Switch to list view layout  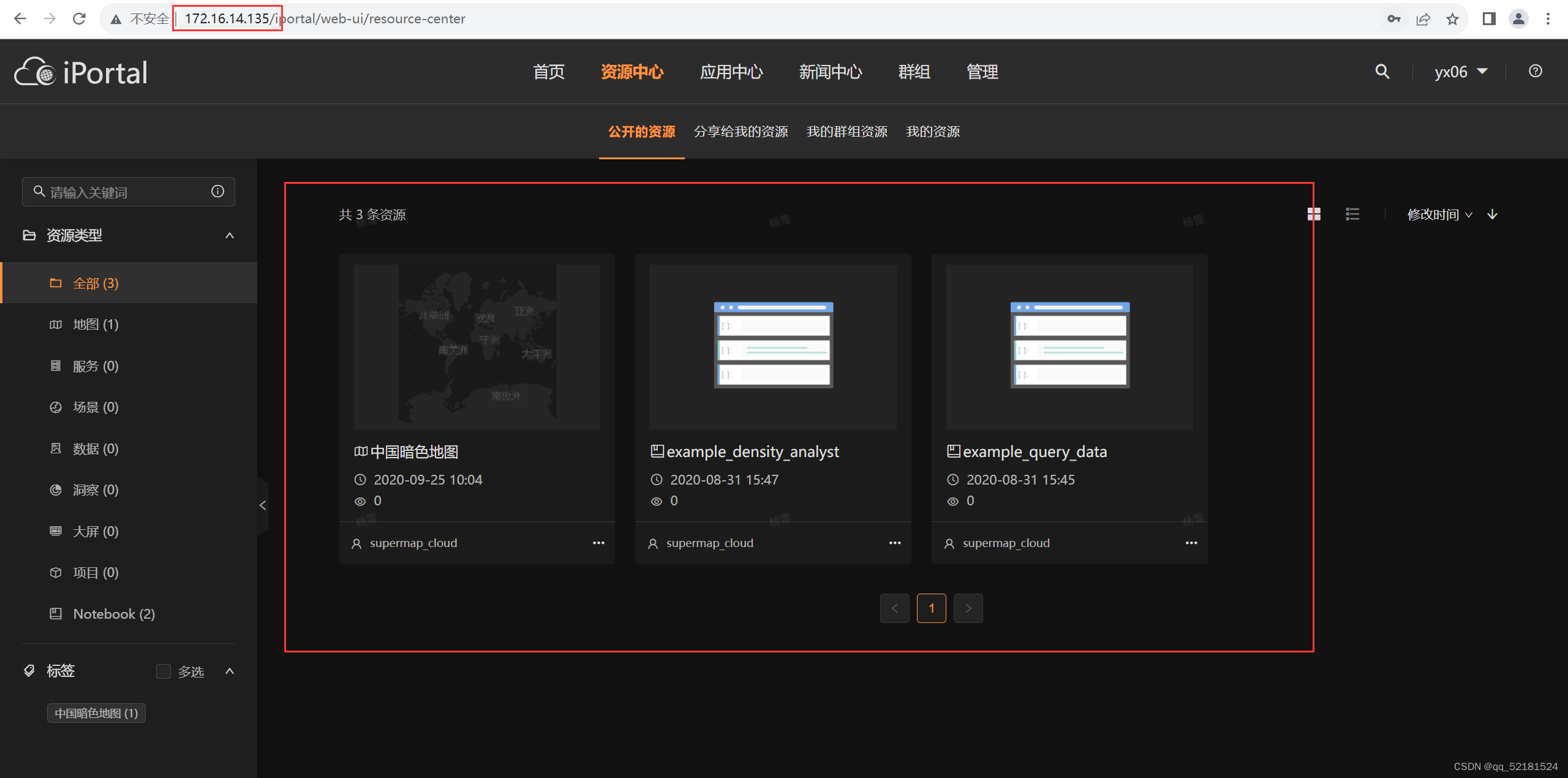point(1352,214)
